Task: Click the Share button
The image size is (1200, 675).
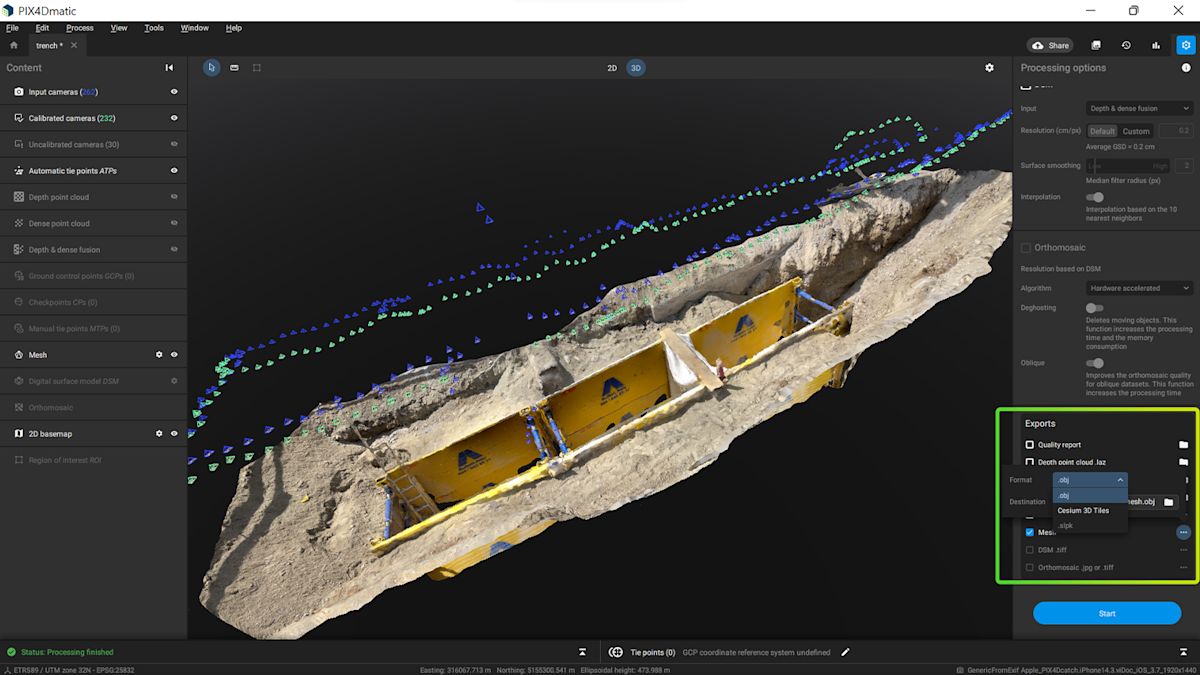Action: 1050,45
